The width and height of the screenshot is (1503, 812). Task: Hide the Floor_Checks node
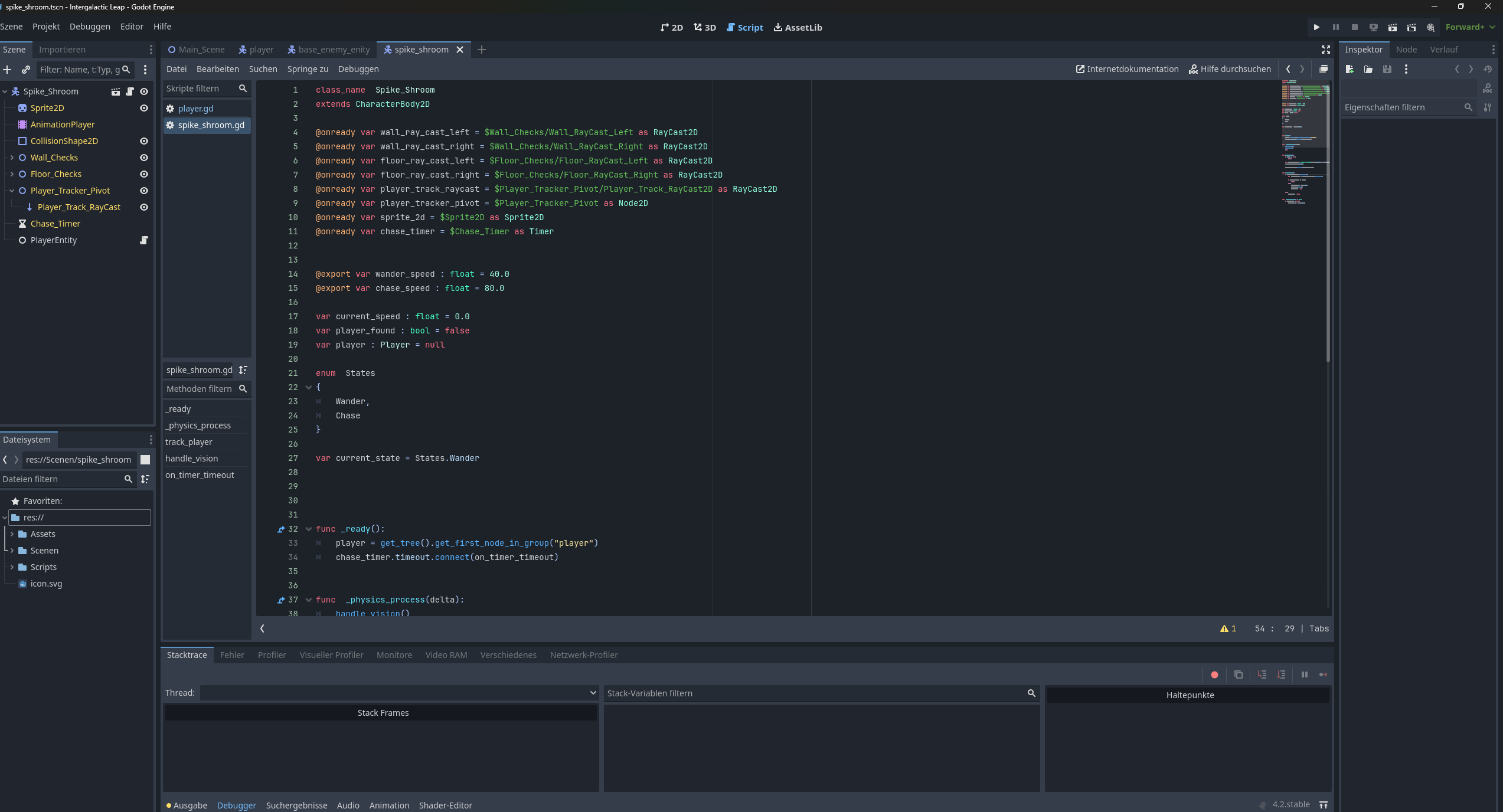tap(143, 174)
